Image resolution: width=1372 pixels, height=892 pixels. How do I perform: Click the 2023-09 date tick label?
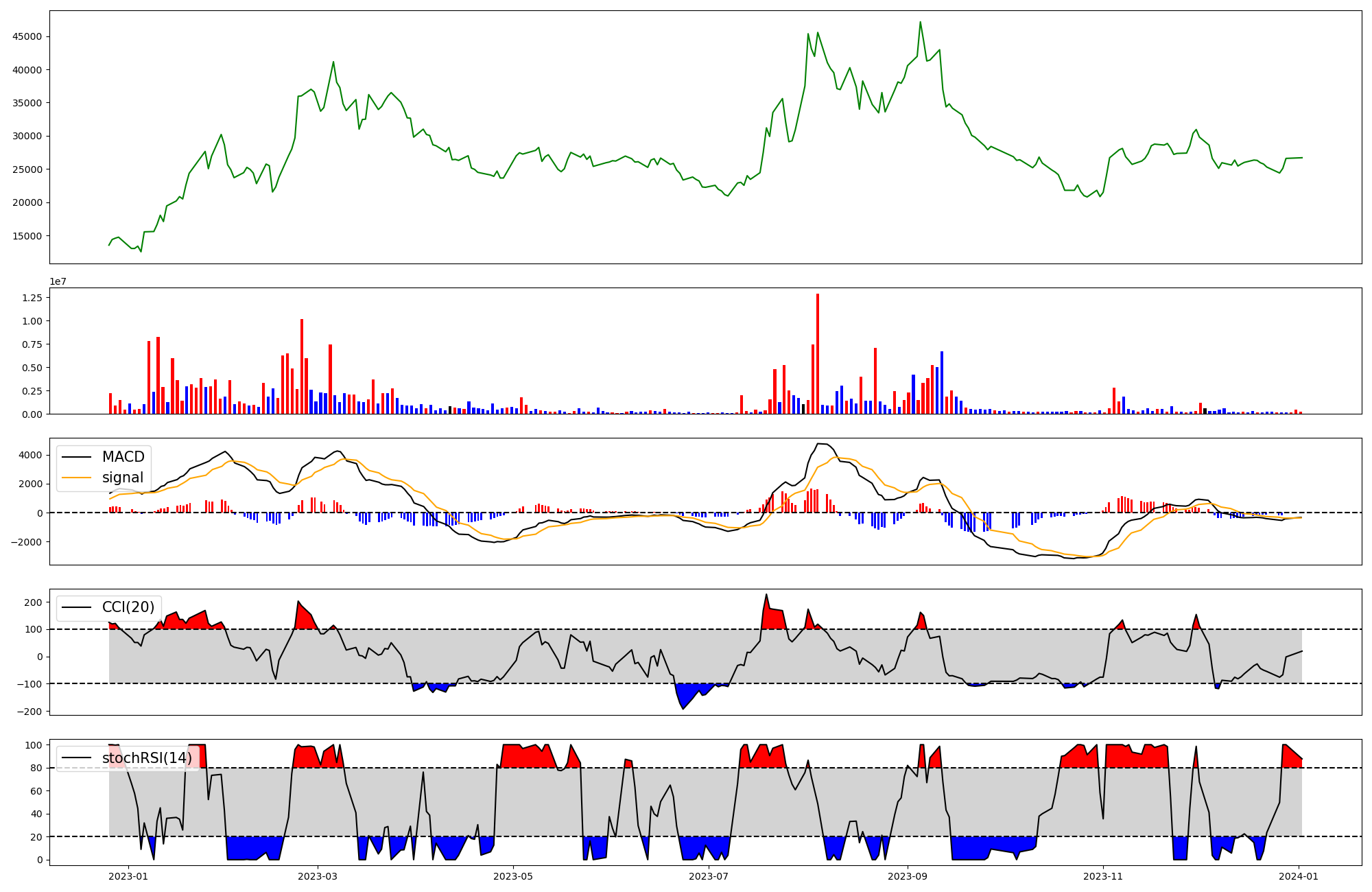tap(908, 876)
